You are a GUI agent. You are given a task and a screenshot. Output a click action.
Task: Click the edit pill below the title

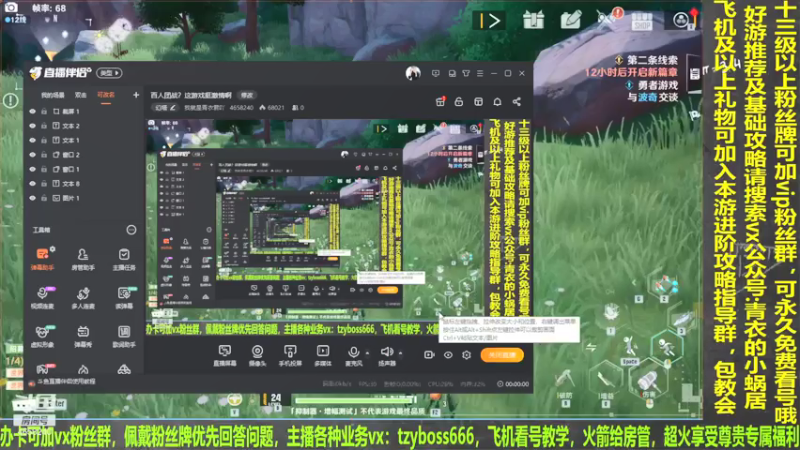click(164, 108)
